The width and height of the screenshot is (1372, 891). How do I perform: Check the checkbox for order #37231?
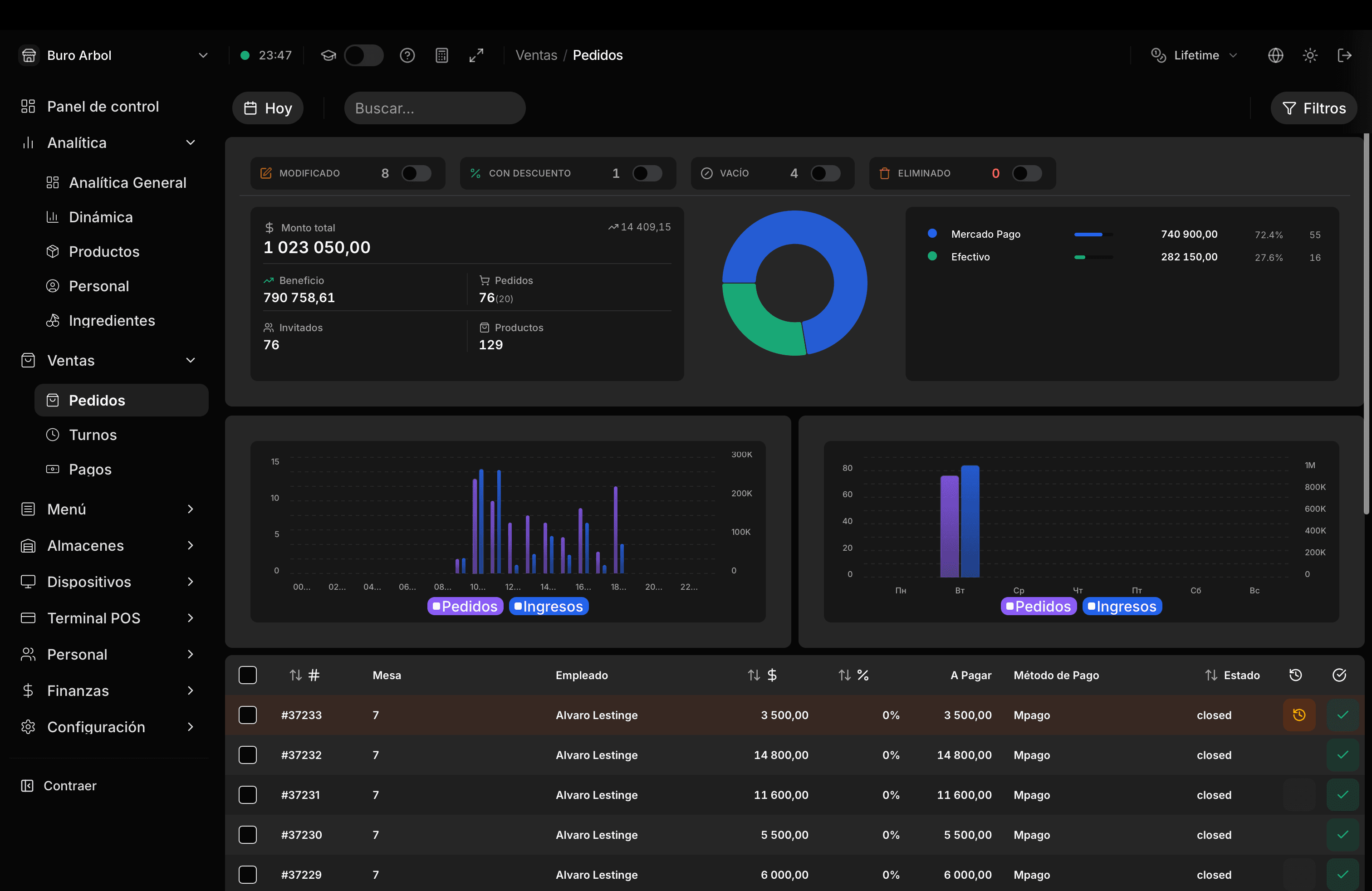click(x=248, y=795)
